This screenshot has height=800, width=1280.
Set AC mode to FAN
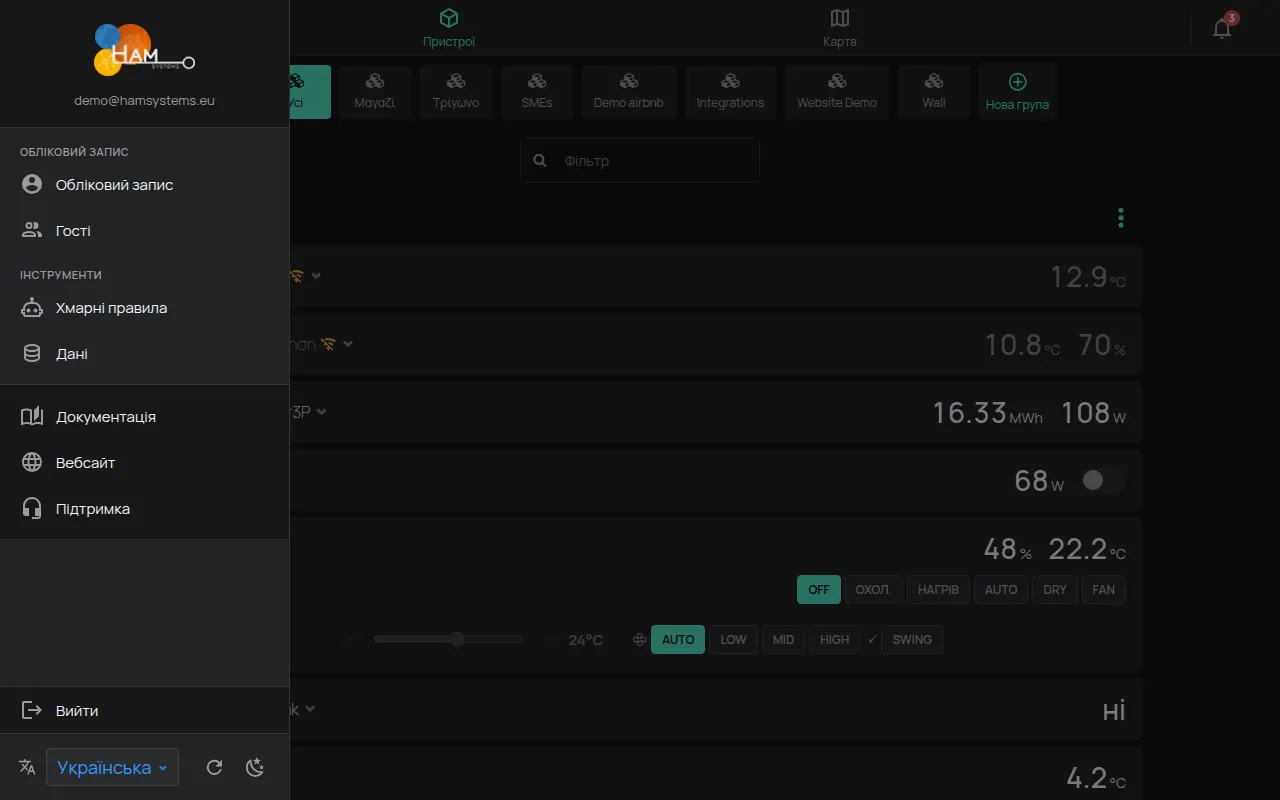click(x=1104, y=589)
